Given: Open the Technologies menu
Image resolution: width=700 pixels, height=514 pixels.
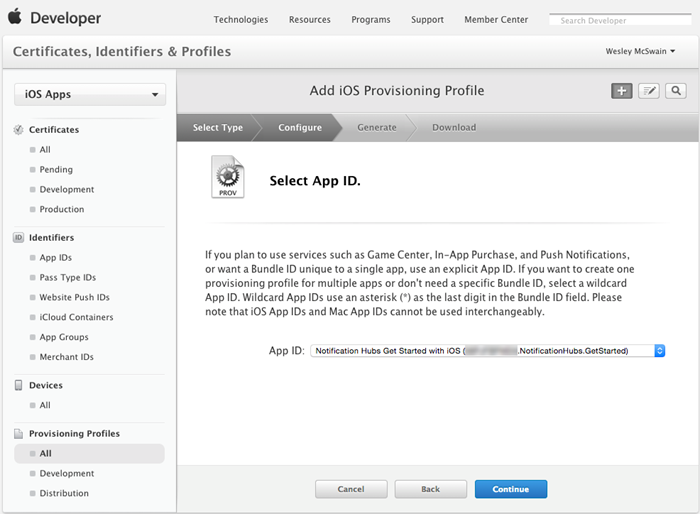Looking at the screenshot, I should 241,20.
